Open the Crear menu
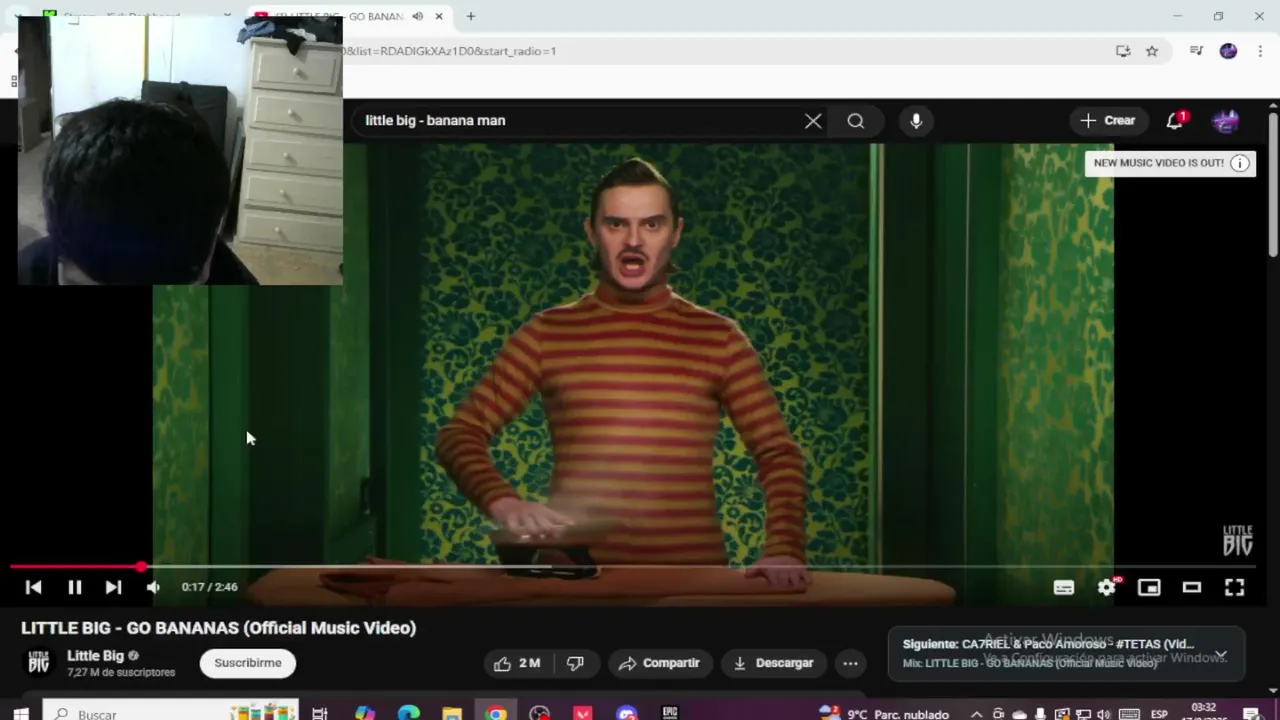 [x=1107, y=121]
